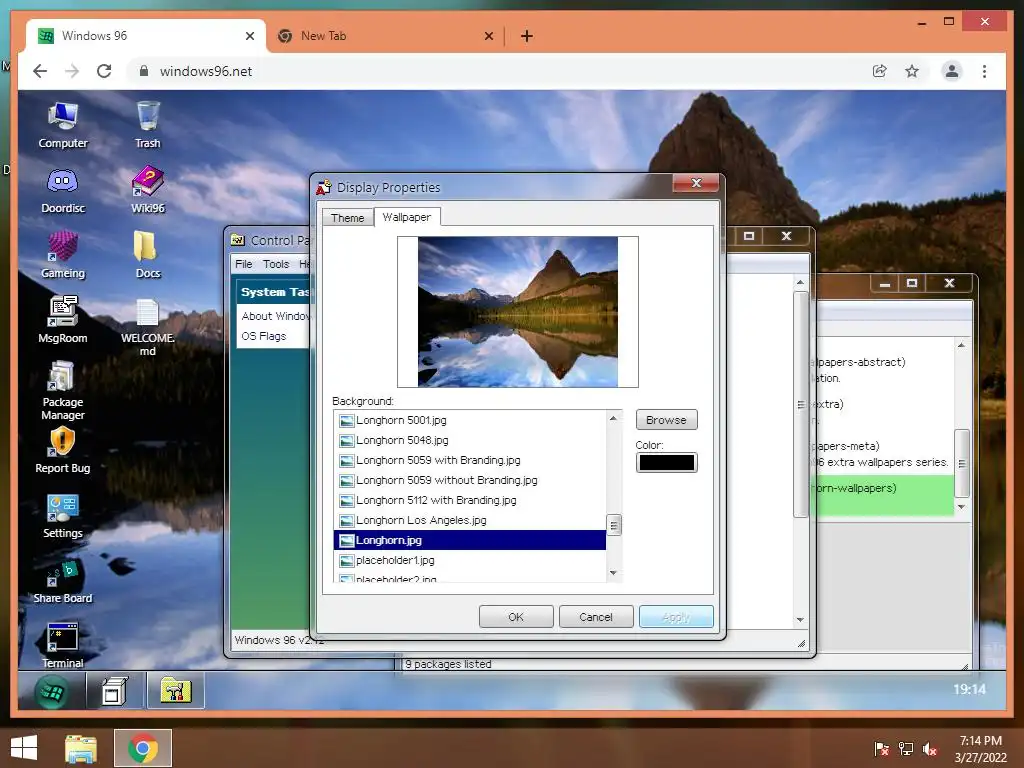
Task: Open the Terminal desktop icon
Action: (63, 645)
